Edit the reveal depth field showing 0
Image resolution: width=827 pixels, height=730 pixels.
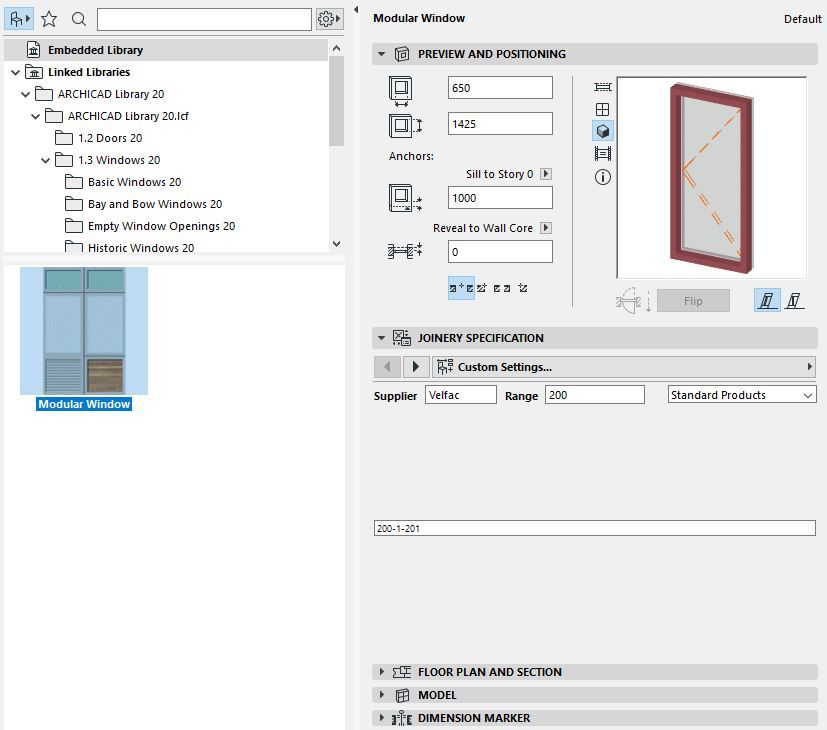(x=500, y=252)
